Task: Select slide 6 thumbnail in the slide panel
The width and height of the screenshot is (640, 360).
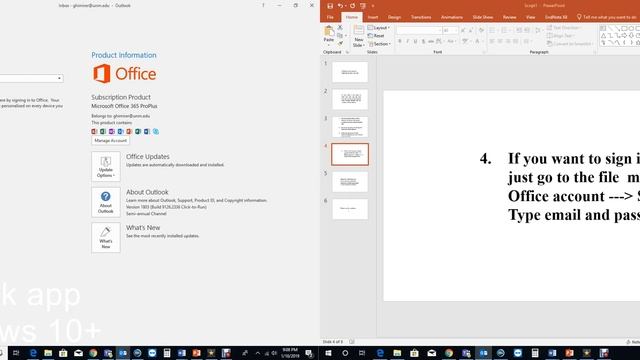Action: click(350, 209)
